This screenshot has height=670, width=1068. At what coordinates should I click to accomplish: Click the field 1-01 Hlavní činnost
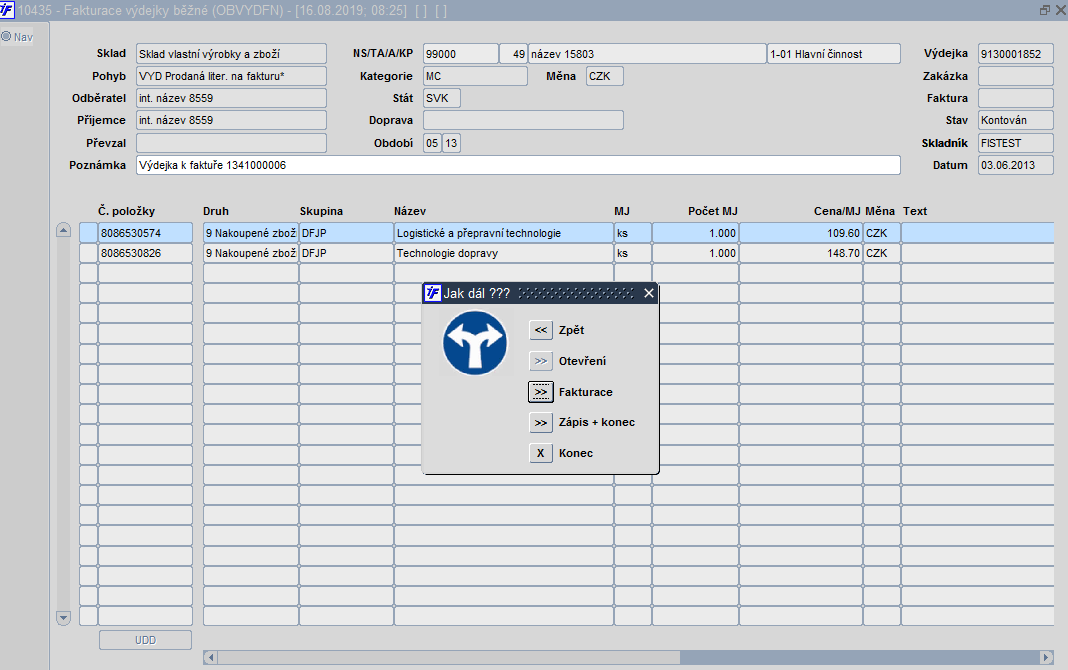pos(834,54)
